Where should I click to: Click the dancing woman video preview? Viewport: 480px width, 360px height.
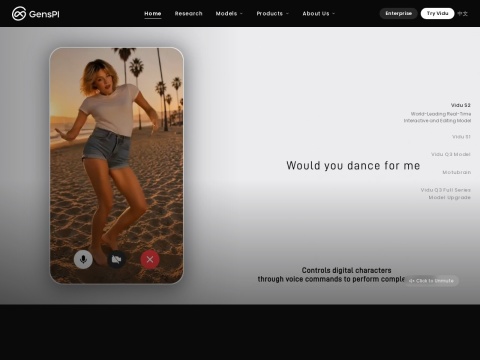point(117,166)
